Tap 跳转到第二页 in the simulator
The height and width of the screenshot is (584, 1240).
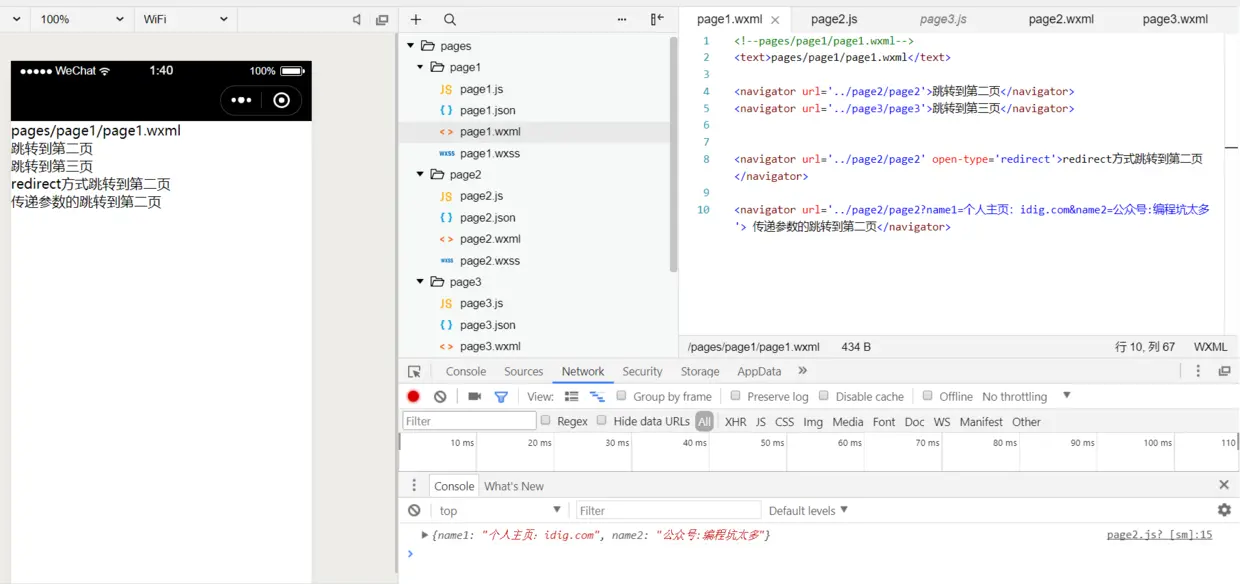[52, 148]
